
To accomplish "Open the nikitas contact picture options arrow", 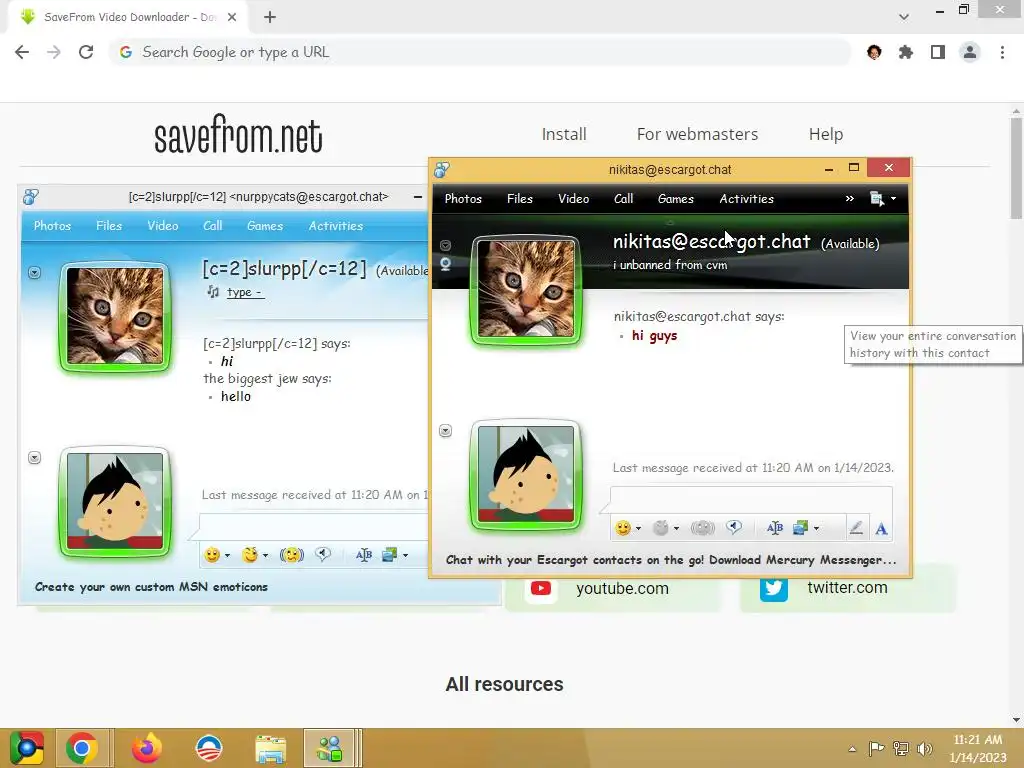I will coord(445,246).
